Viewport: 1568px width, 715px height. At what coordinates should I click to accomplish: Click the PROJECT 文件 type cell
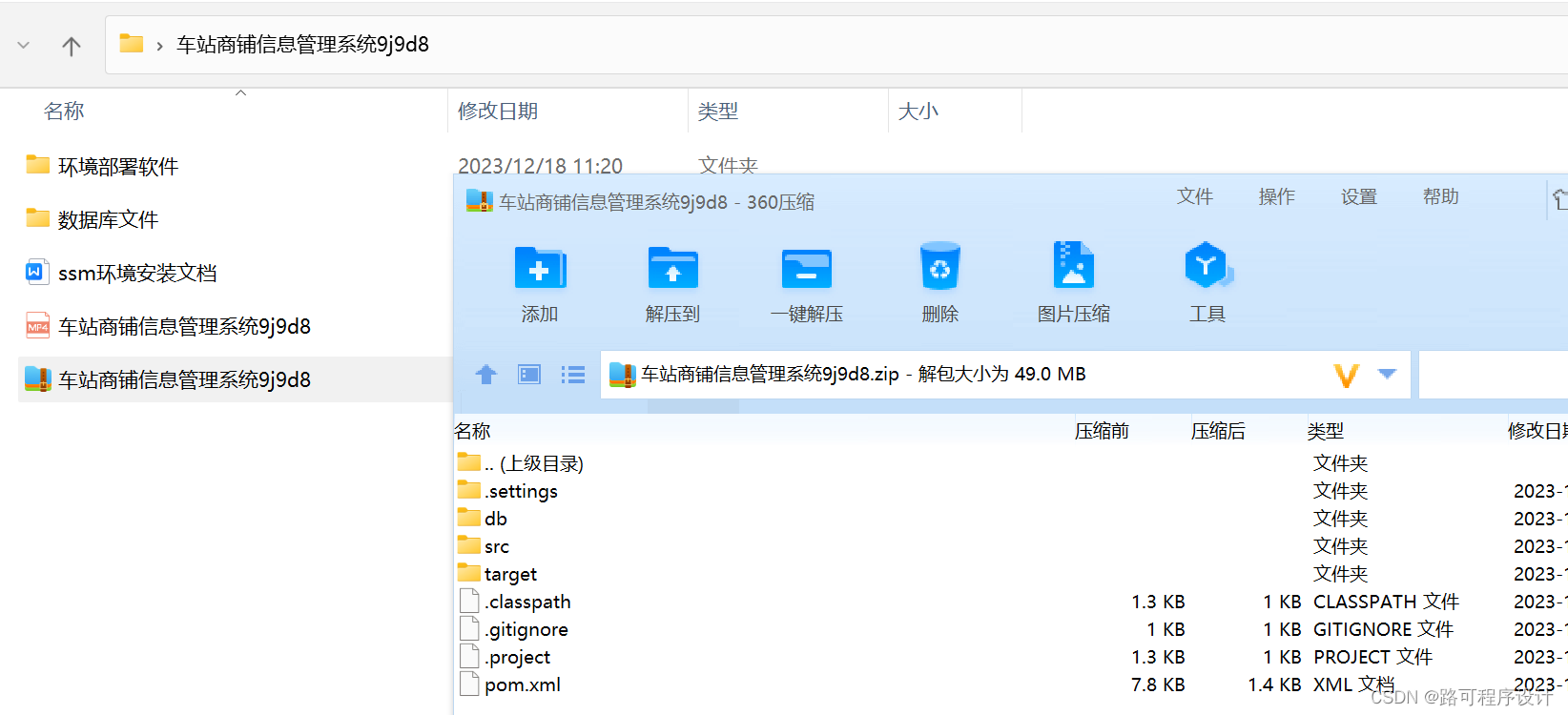(x=1372, y=657)
